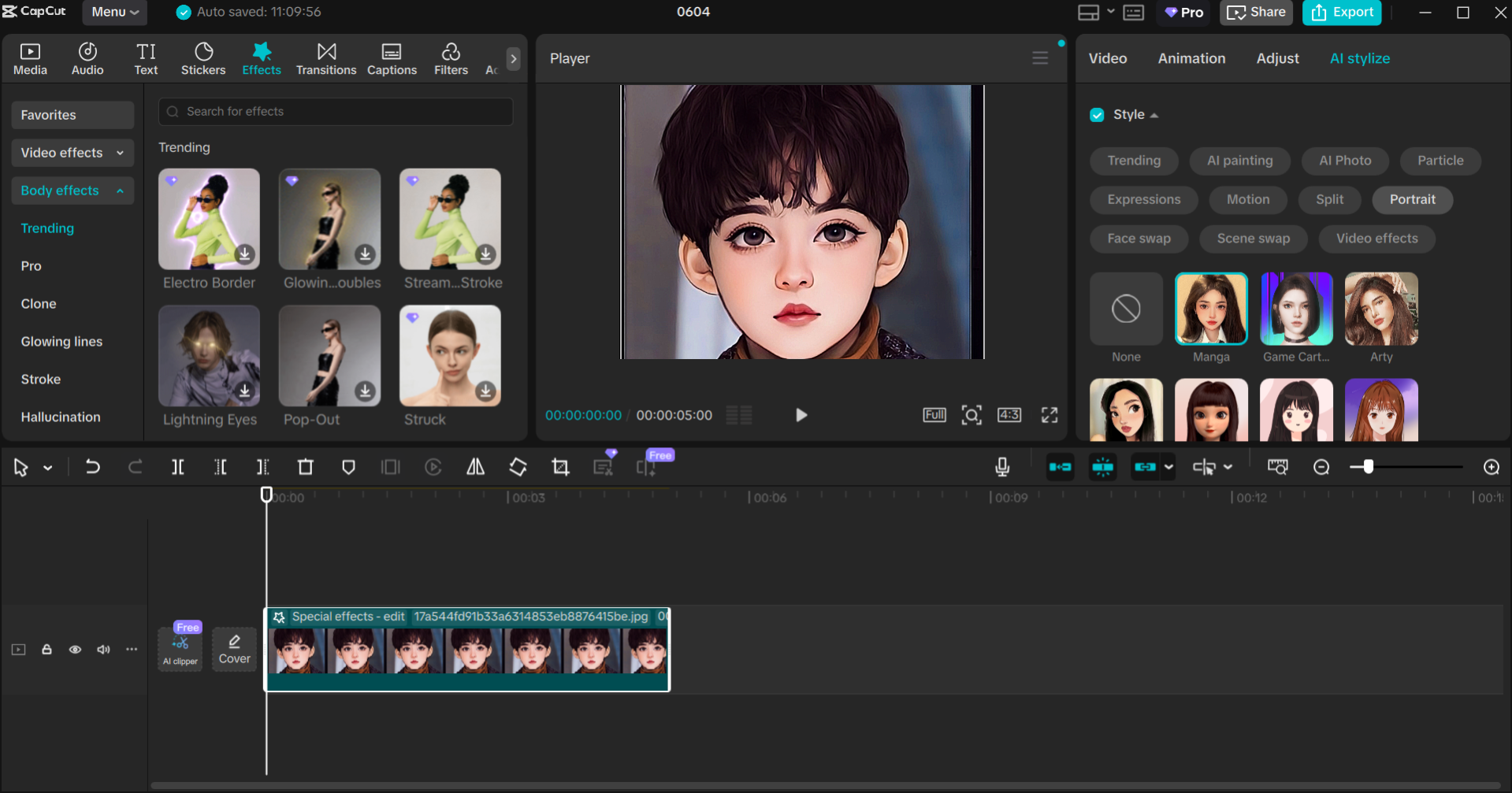Click the Record voiceover microphone icon
Image resolution: width=1512 pixels, height=793 pixels.
[x=1001, y=466]
